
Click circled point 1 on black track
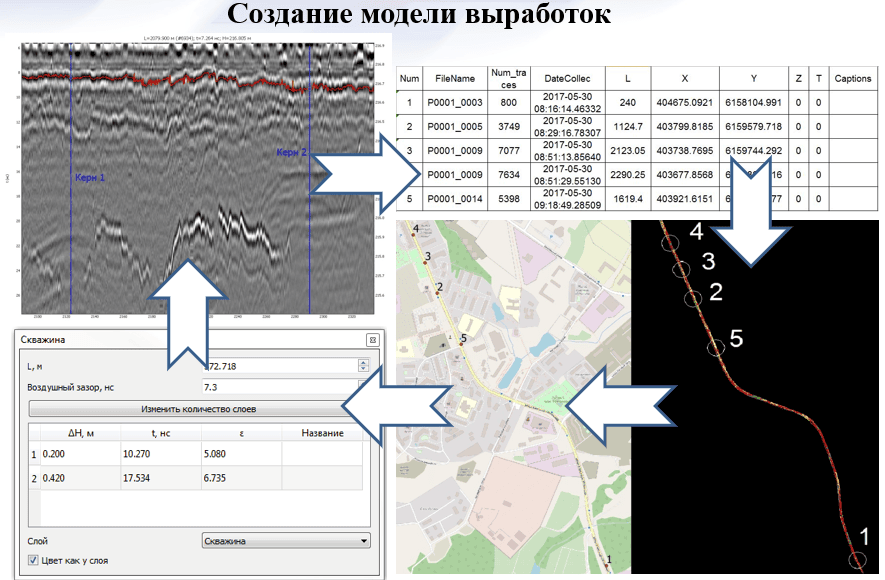(857, 560)
